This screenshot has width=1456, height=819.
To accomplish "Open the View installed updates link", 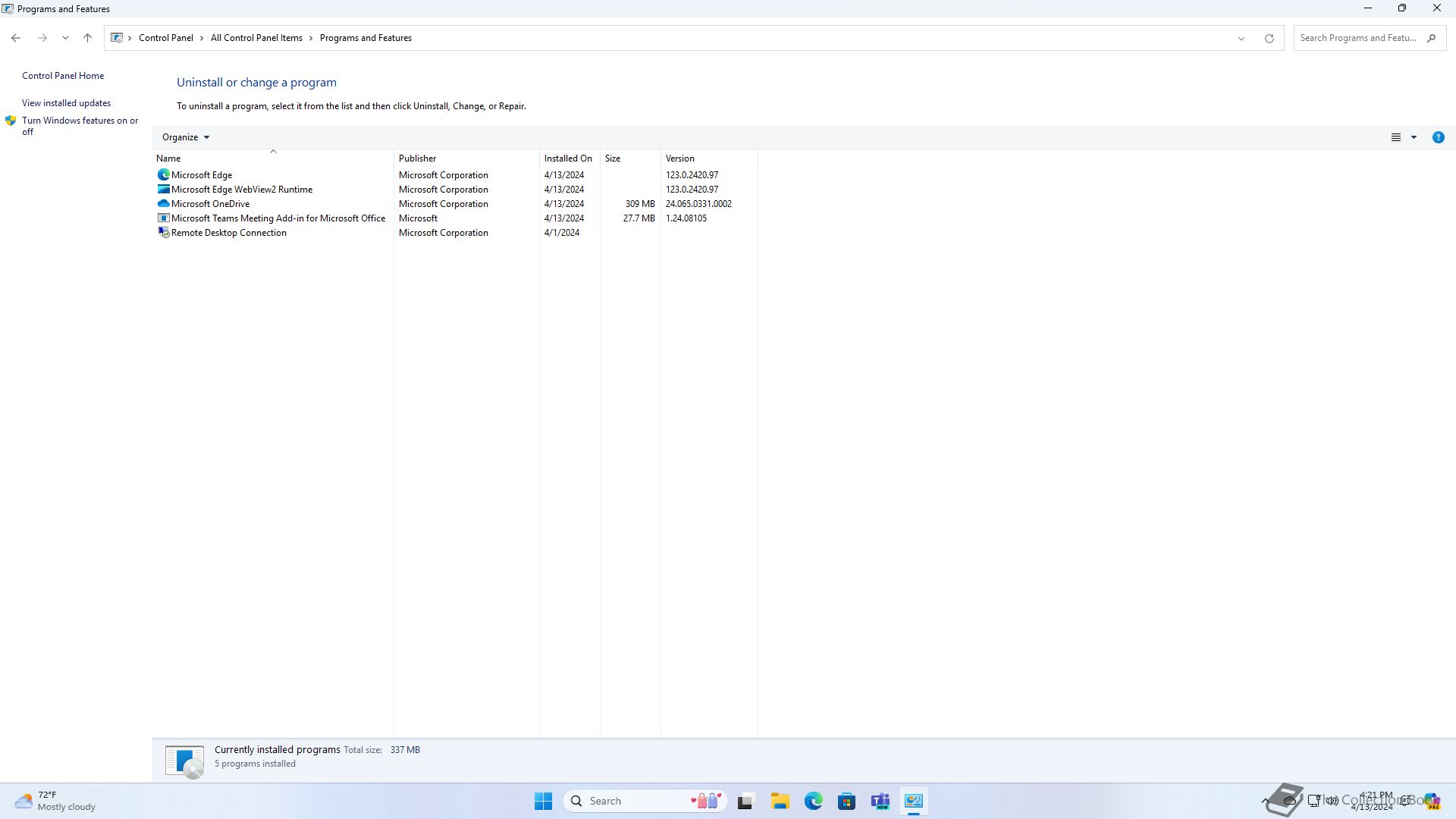I will point(66,103).
